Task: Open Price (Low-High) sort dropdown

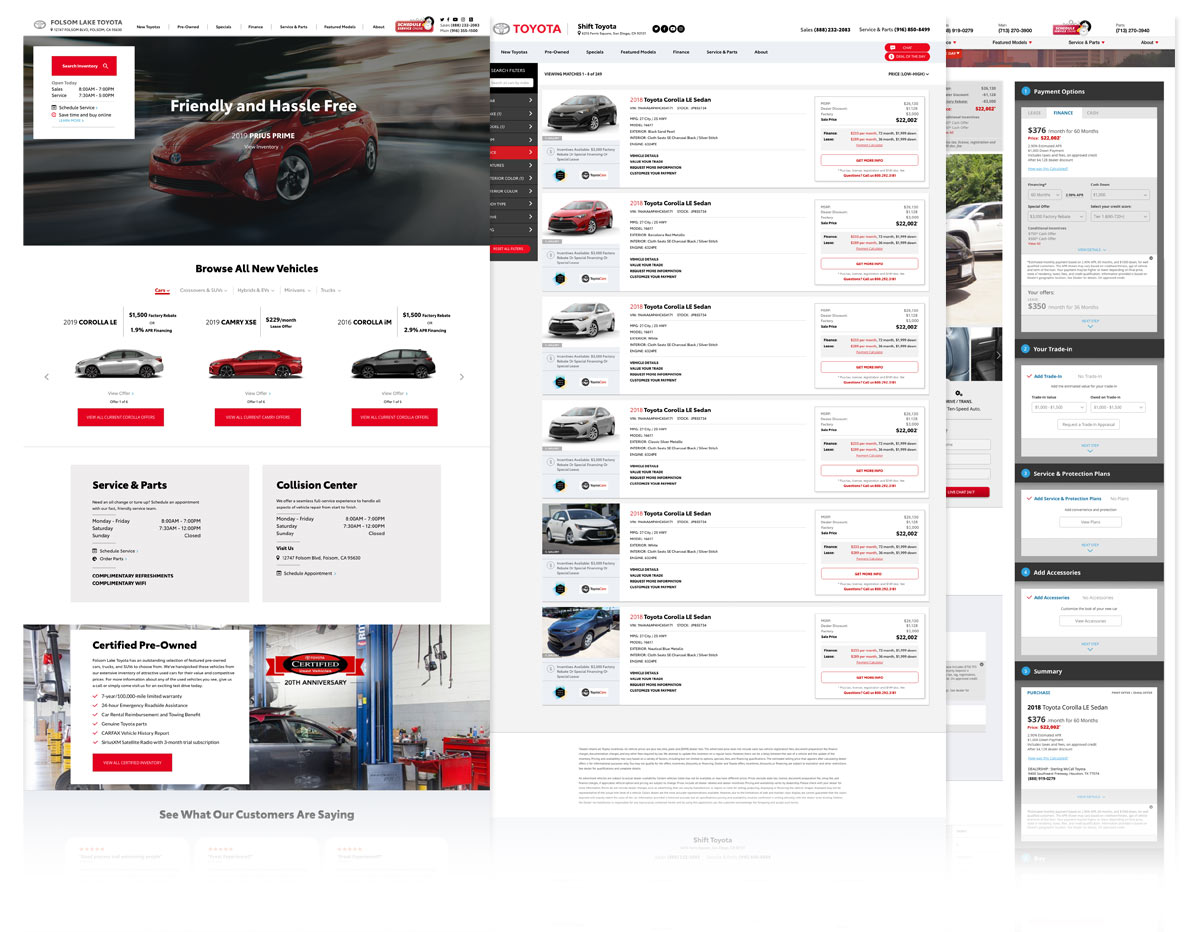Action: (x=908, y=74)
